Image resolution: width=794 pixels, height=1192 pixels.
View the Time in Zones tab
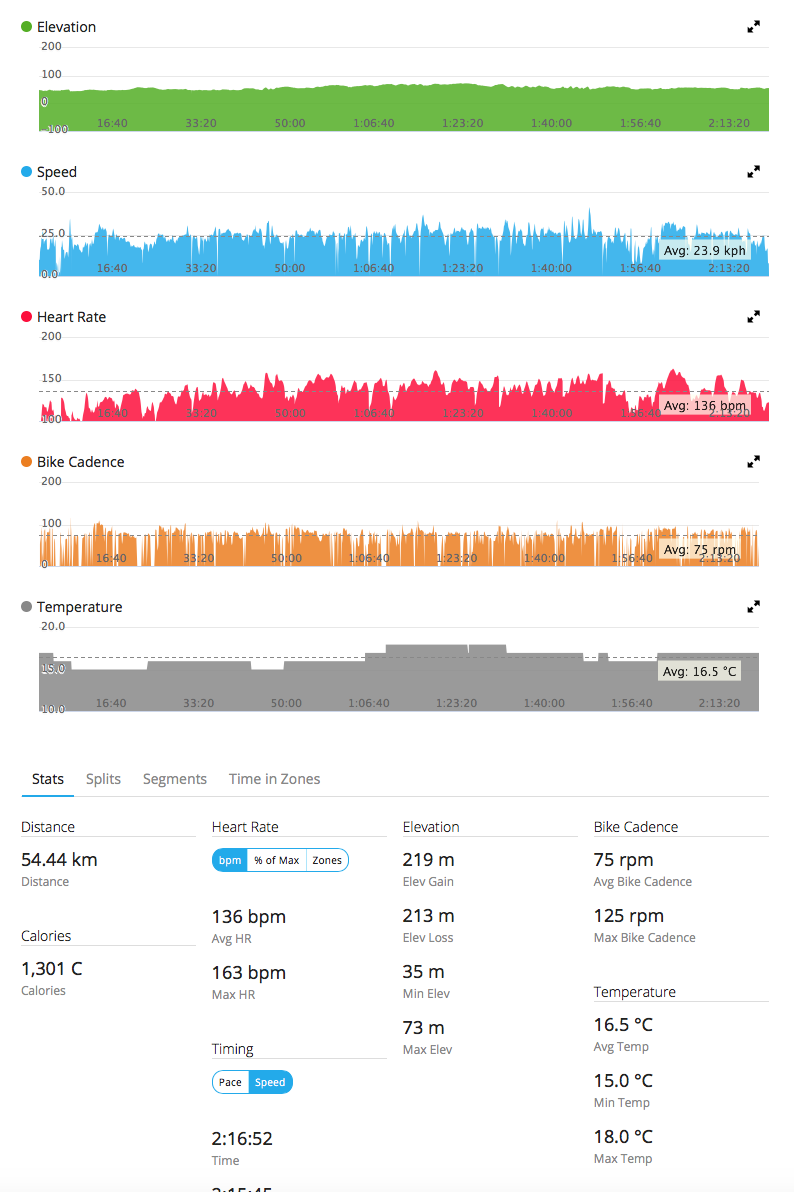click(x=274, y=779)
